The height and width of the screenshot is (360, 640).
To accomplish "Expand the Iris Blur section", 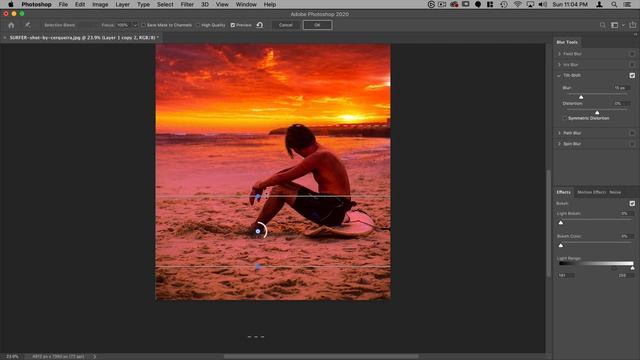I will tap(559, 64).
